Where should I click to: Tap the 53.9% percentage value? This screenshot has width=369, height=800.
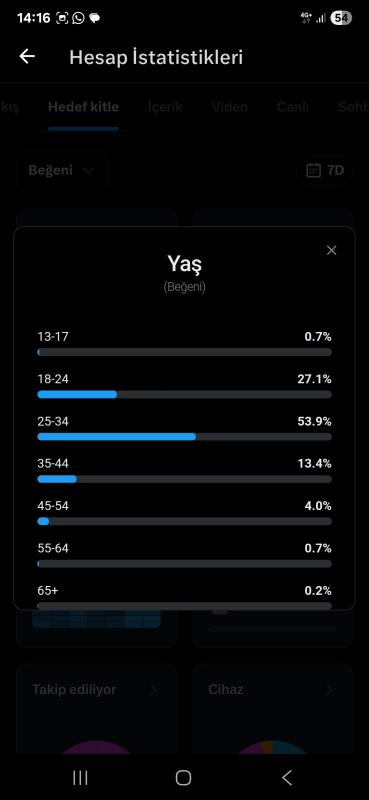pyautogui.click(x=314, y=421)
